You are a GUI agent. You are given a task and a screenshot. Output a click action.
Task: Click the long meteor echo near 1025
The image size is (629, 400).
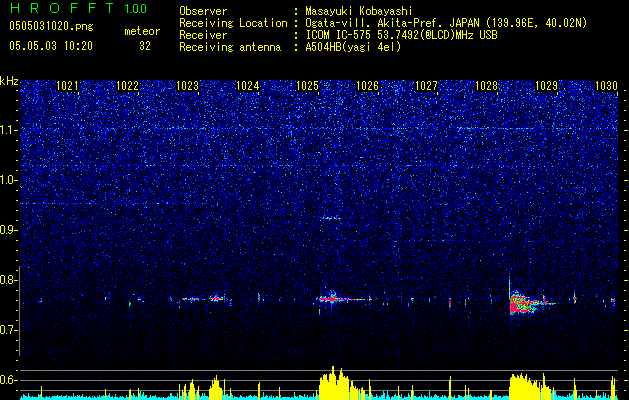tap(343, 299)
